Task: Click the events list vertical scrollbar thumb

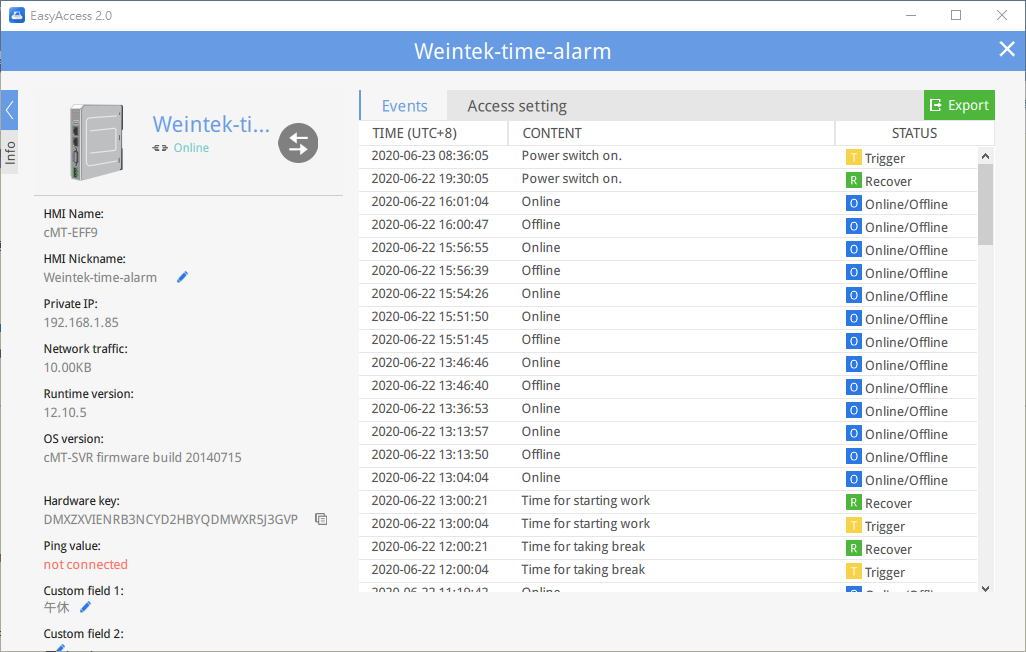Action: (985, 204)
